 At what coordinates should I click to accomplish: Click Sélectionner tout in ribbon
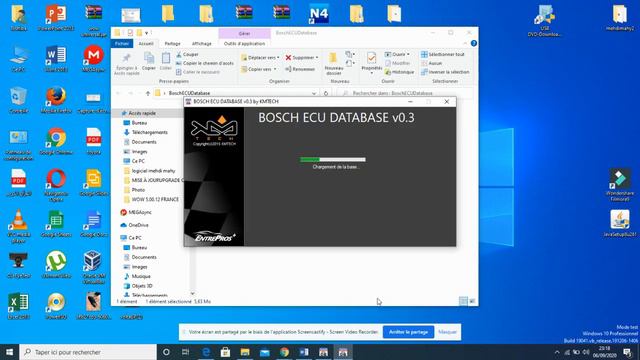click(x=443, y=54)
